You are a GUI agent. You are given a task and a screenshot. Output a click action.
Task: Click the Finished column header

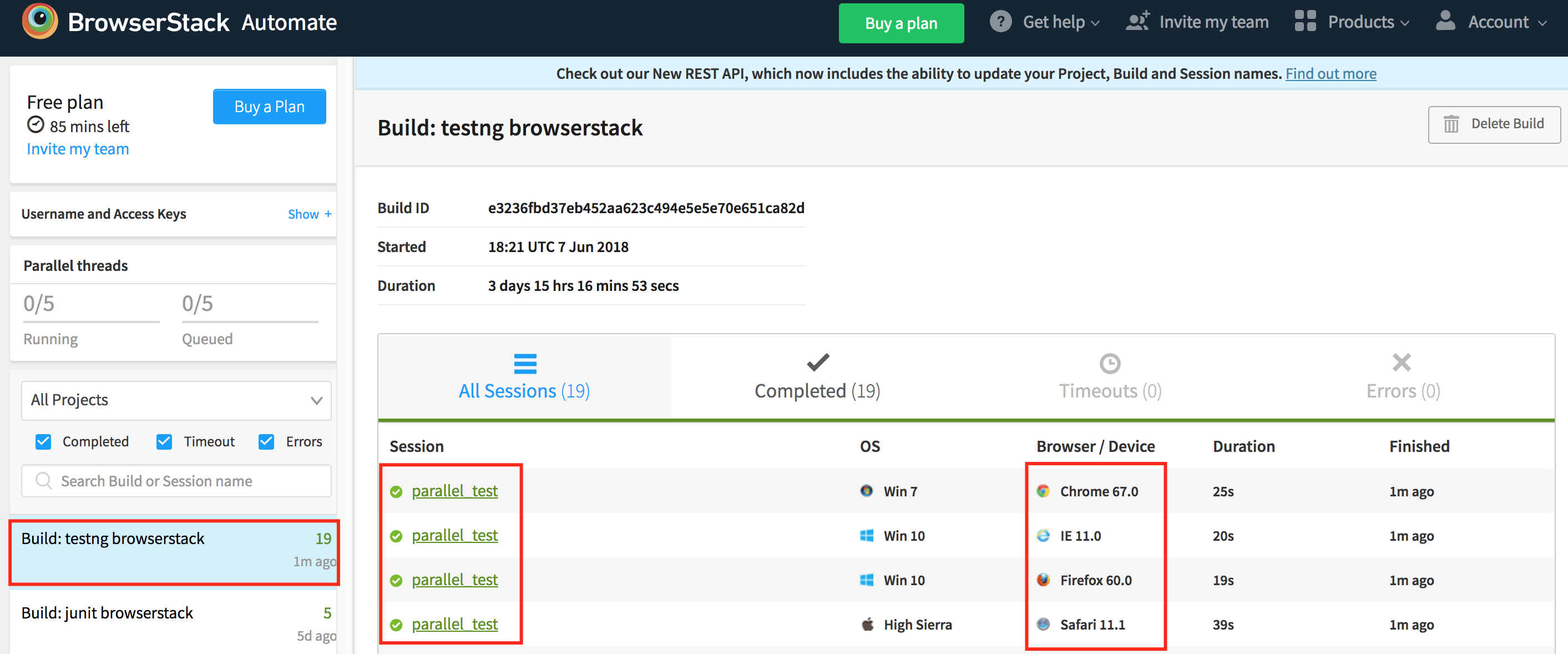point(1419,446)
